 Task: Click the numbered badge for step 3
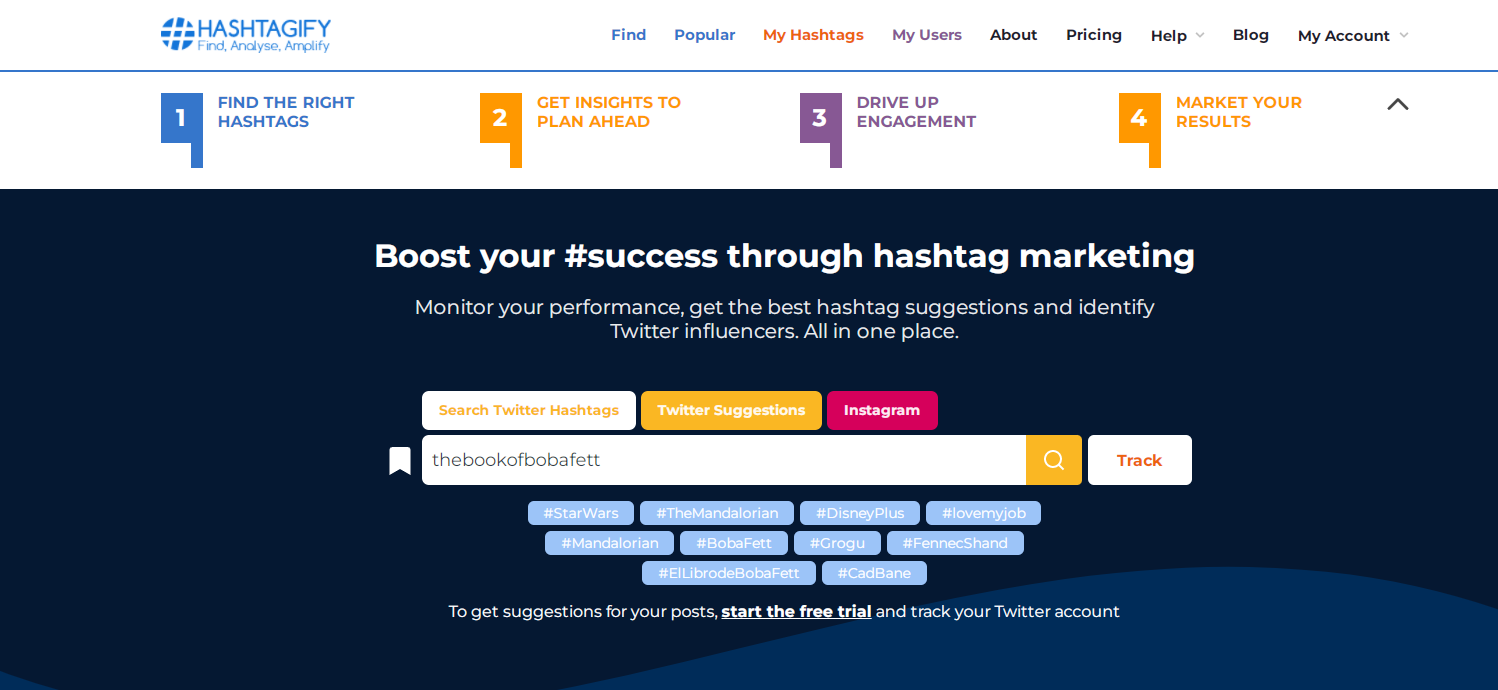[x=820, y=117]
